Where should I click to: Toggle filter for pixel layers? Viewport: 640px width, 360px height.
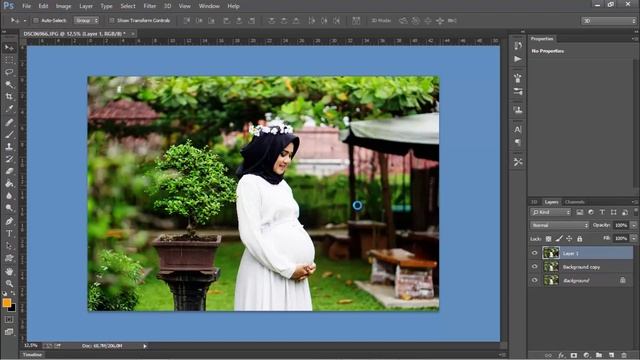580,212
